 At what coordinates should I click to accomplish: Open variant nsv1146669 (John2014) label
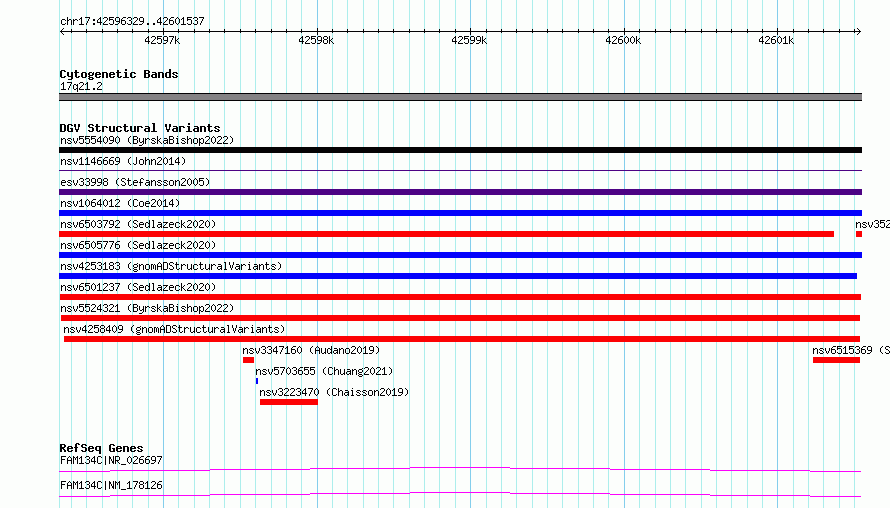click(x=123, y=161)
